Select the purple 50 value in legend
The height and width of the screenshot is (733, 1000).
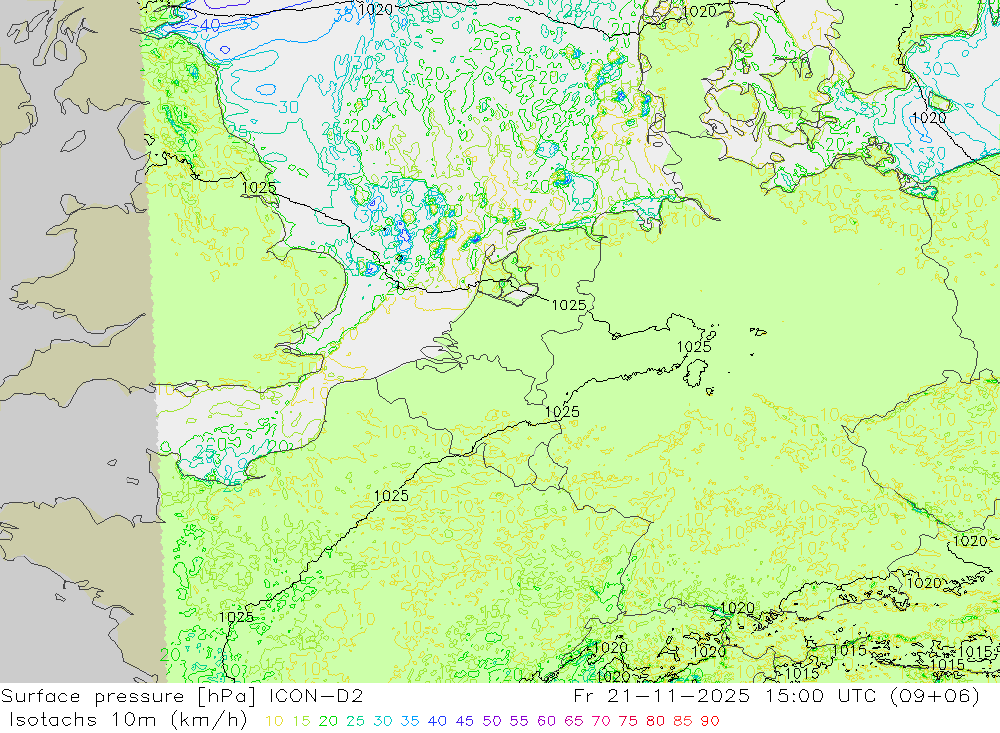492,721
